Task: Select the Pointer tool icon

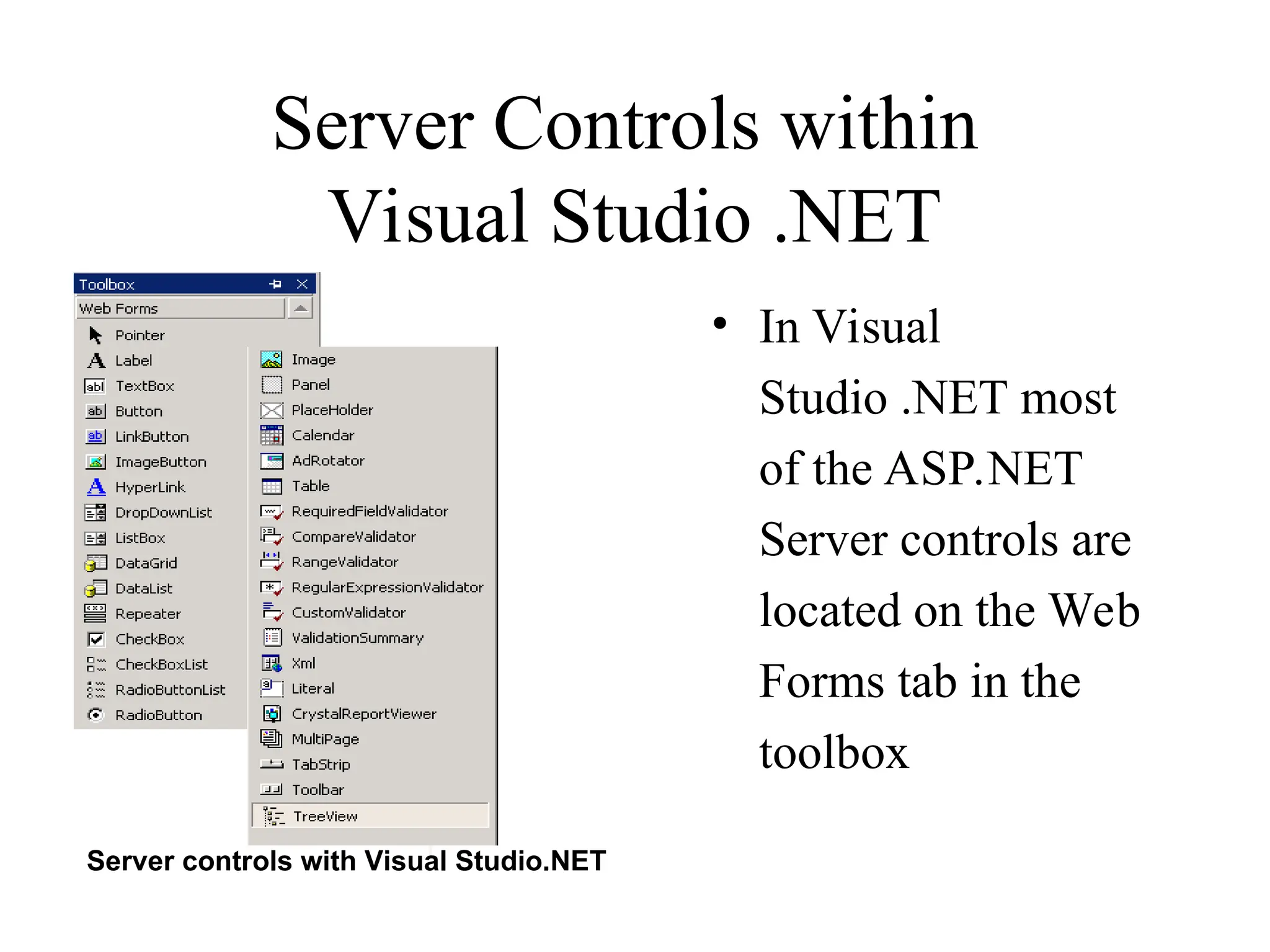Action: (x=95, y=335)
